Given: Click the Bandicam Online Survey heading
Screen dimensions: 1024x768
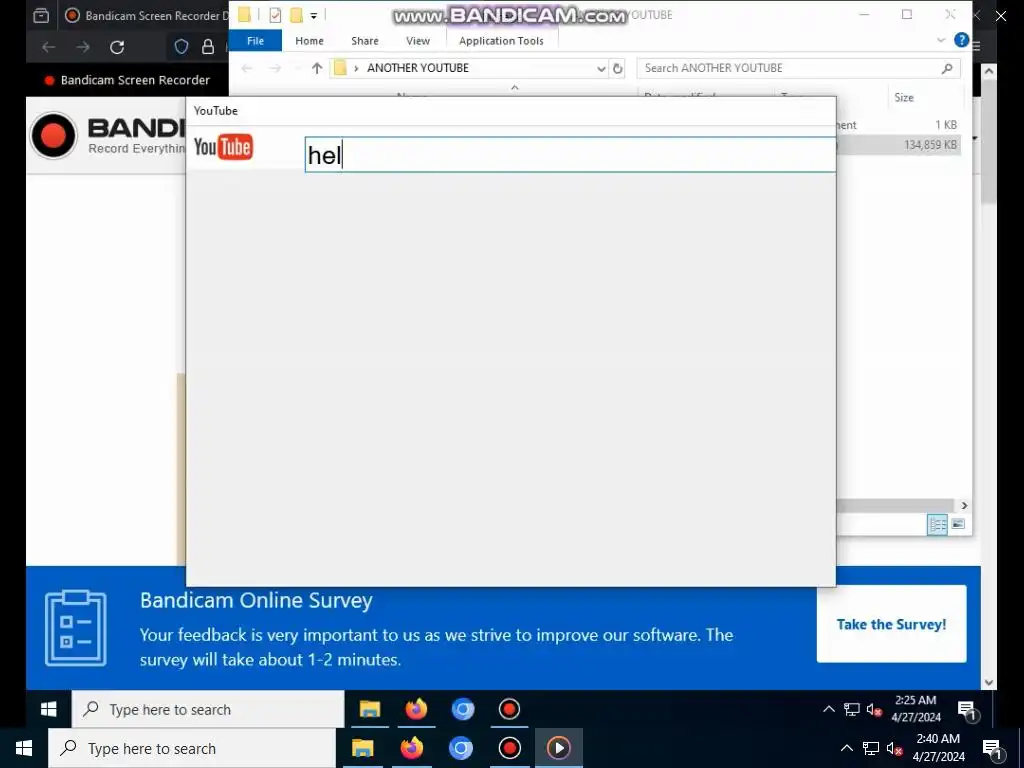Looking at the screenshot, I should (256, 600).
